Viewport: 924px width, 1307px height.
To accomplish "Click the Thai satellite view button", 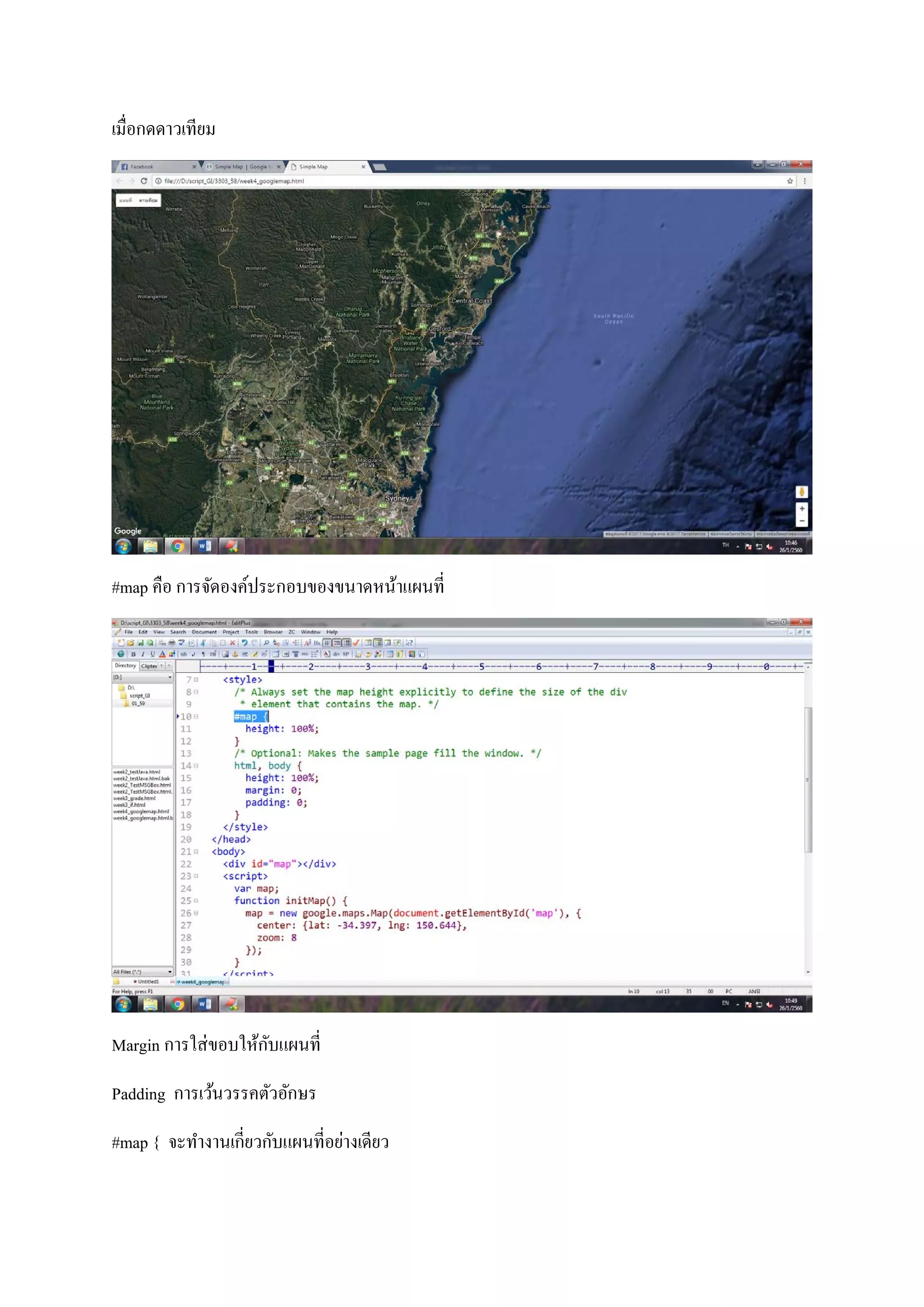I will click(148, 200).
